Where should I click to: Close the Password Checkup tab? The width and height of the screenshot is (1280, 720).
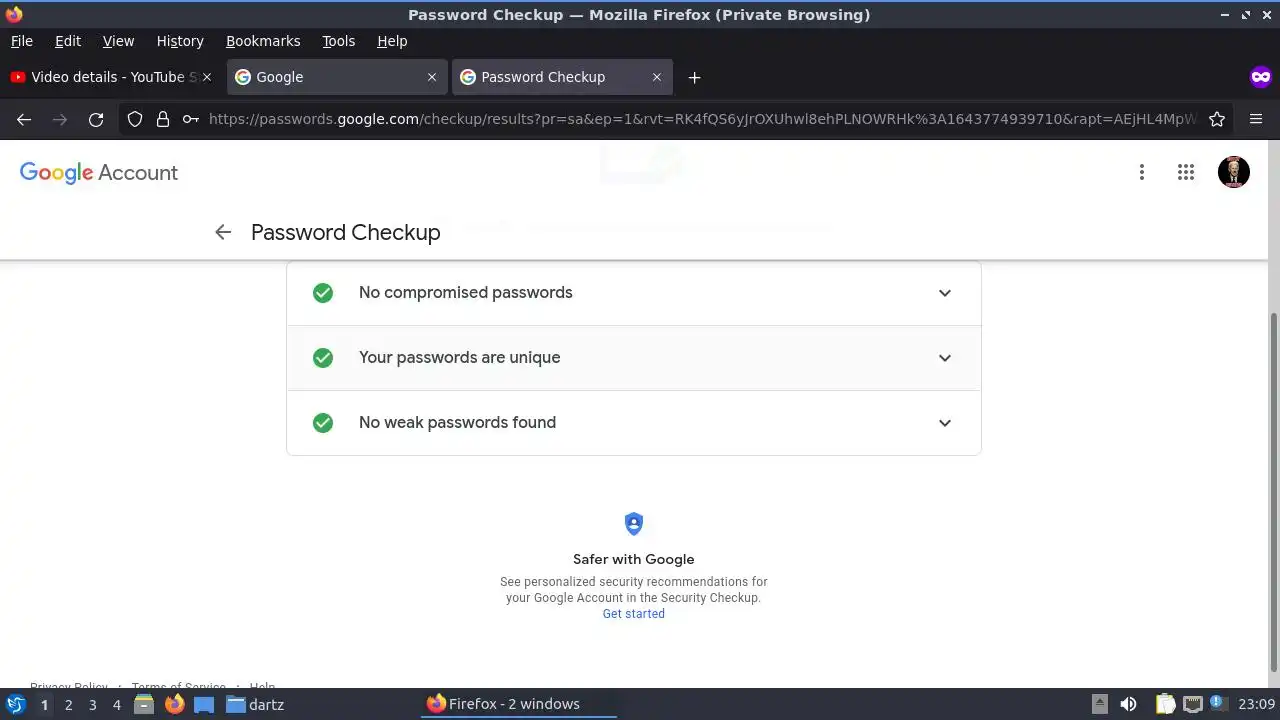[657, 77]
